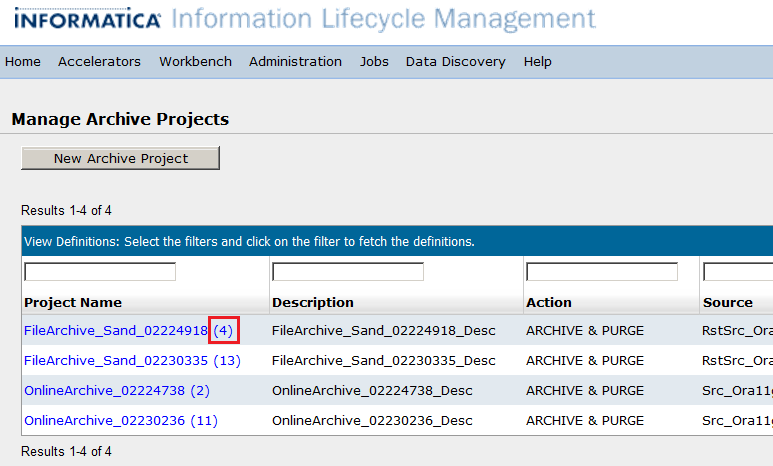Focus the Project Name filter field

tap(100, 272)
